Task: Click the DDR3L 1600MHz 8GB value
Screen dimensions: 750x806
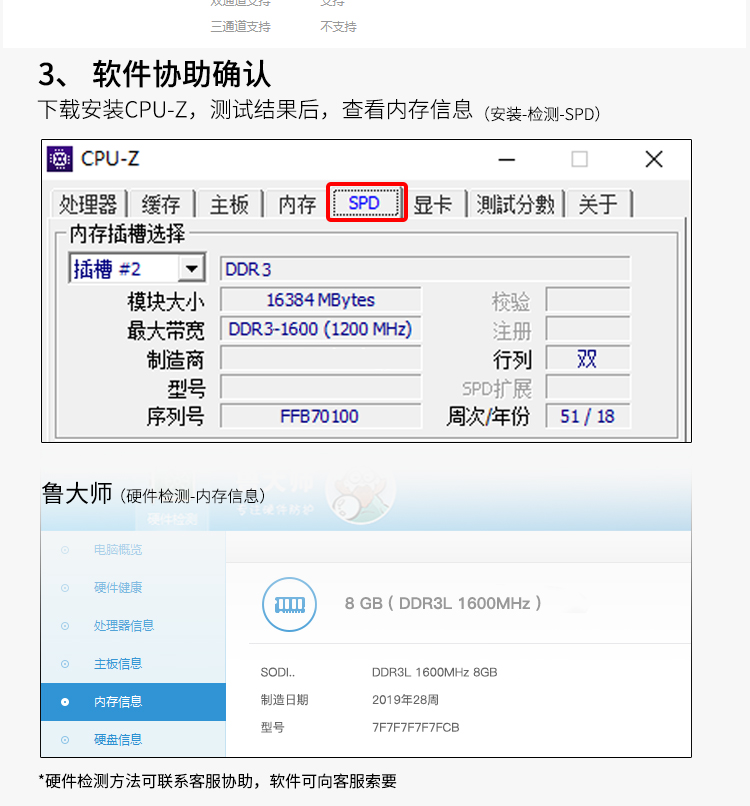Action: (x=435, y=672)
